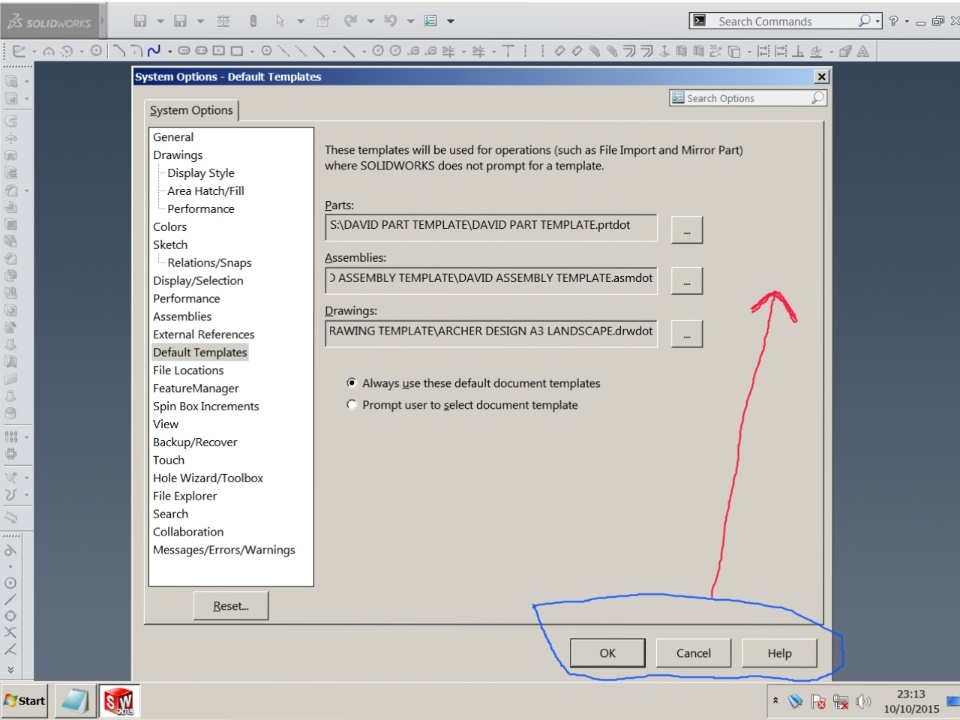Click the balance scales icon in top toolbar
This screenshot has height=720, width=960.
223,21
